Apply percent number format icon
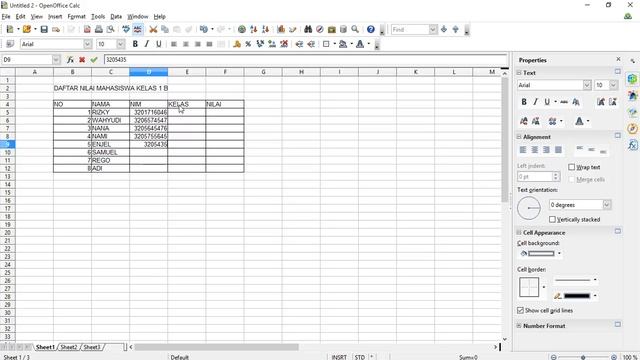640x360 pixels. pyautogui.click(x=248, y=44)
